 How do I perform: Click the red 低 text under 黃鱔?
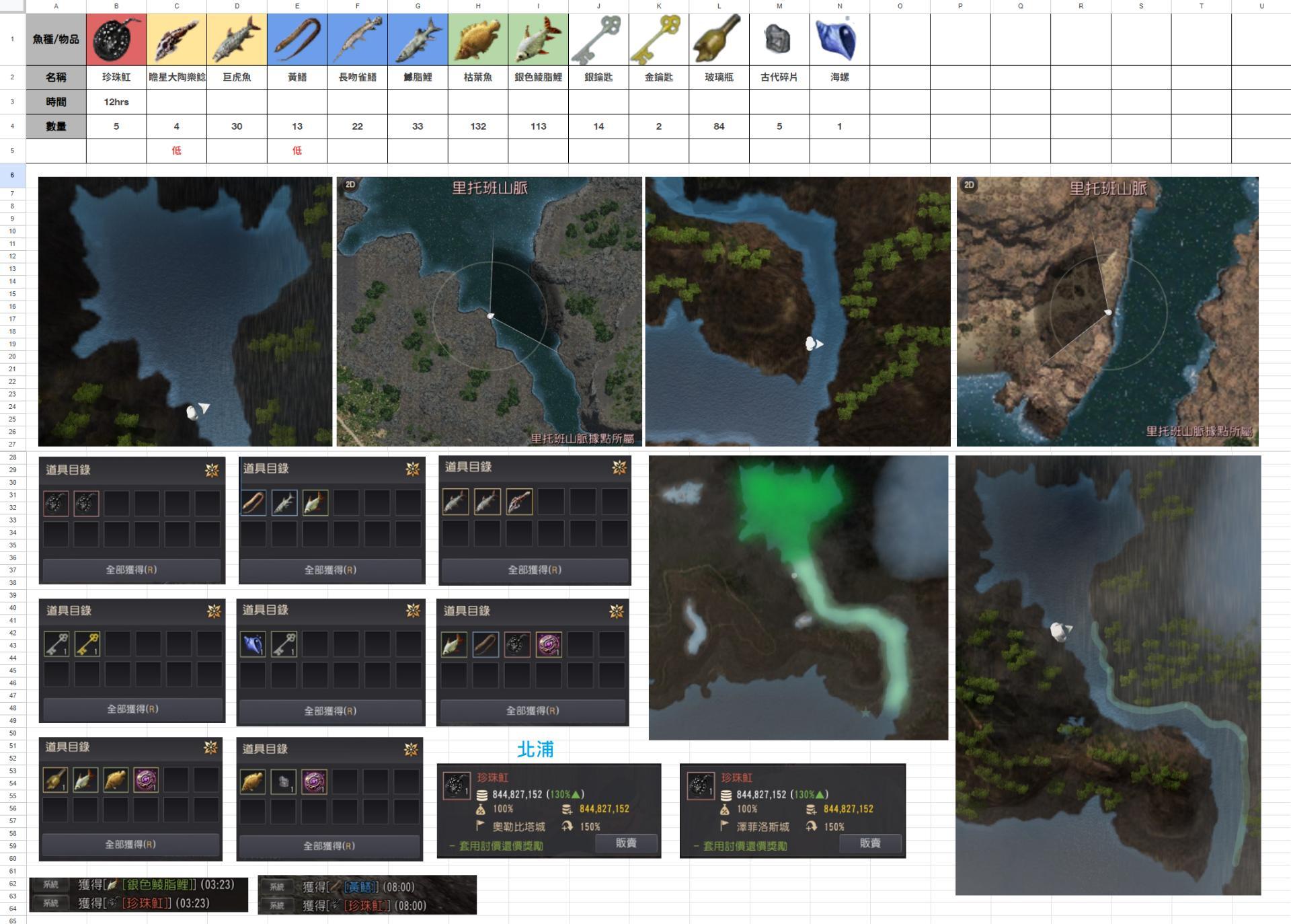coord(297,151)
